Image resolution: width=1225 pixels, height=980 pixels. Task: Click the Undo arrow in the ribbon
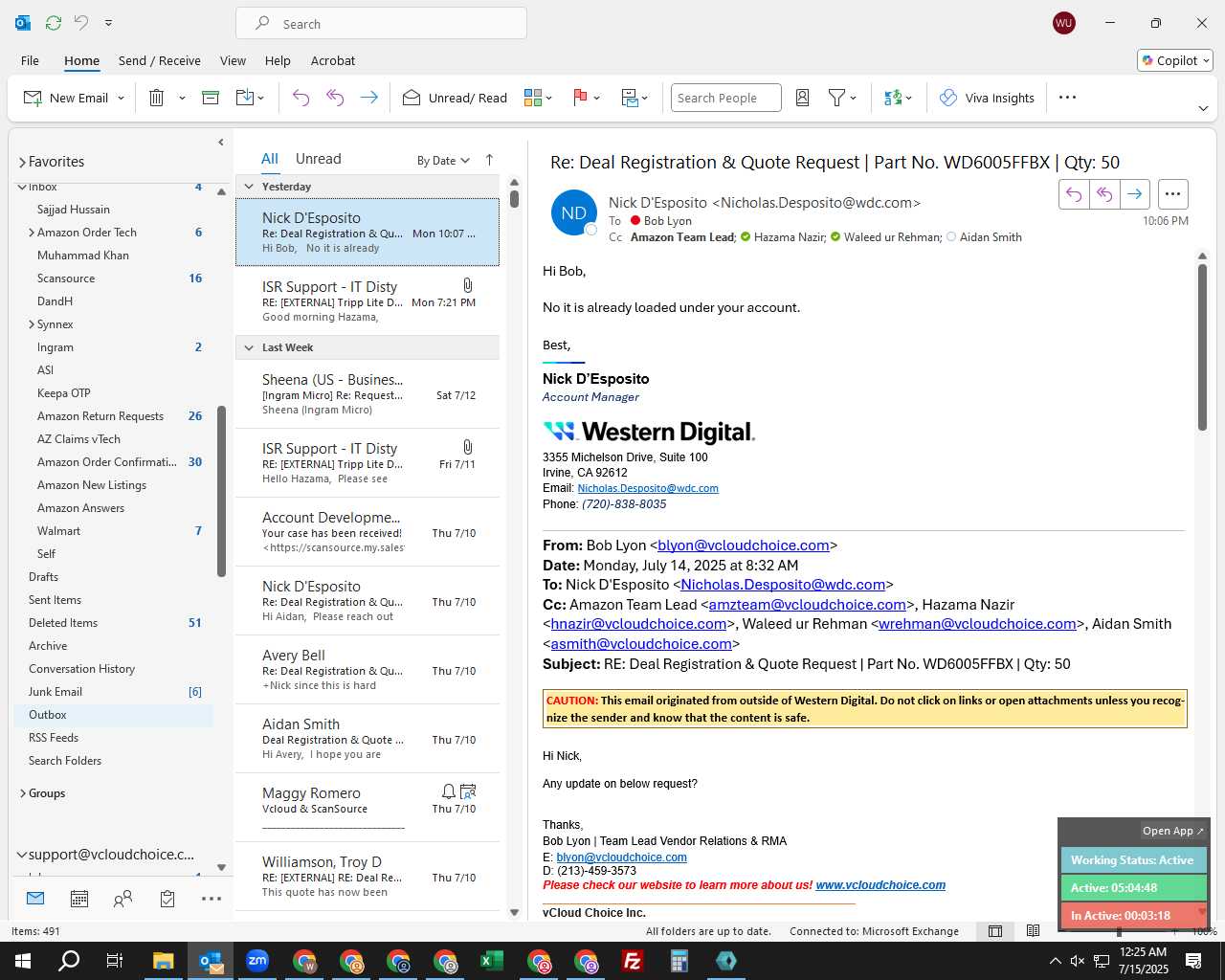point(301,98)
